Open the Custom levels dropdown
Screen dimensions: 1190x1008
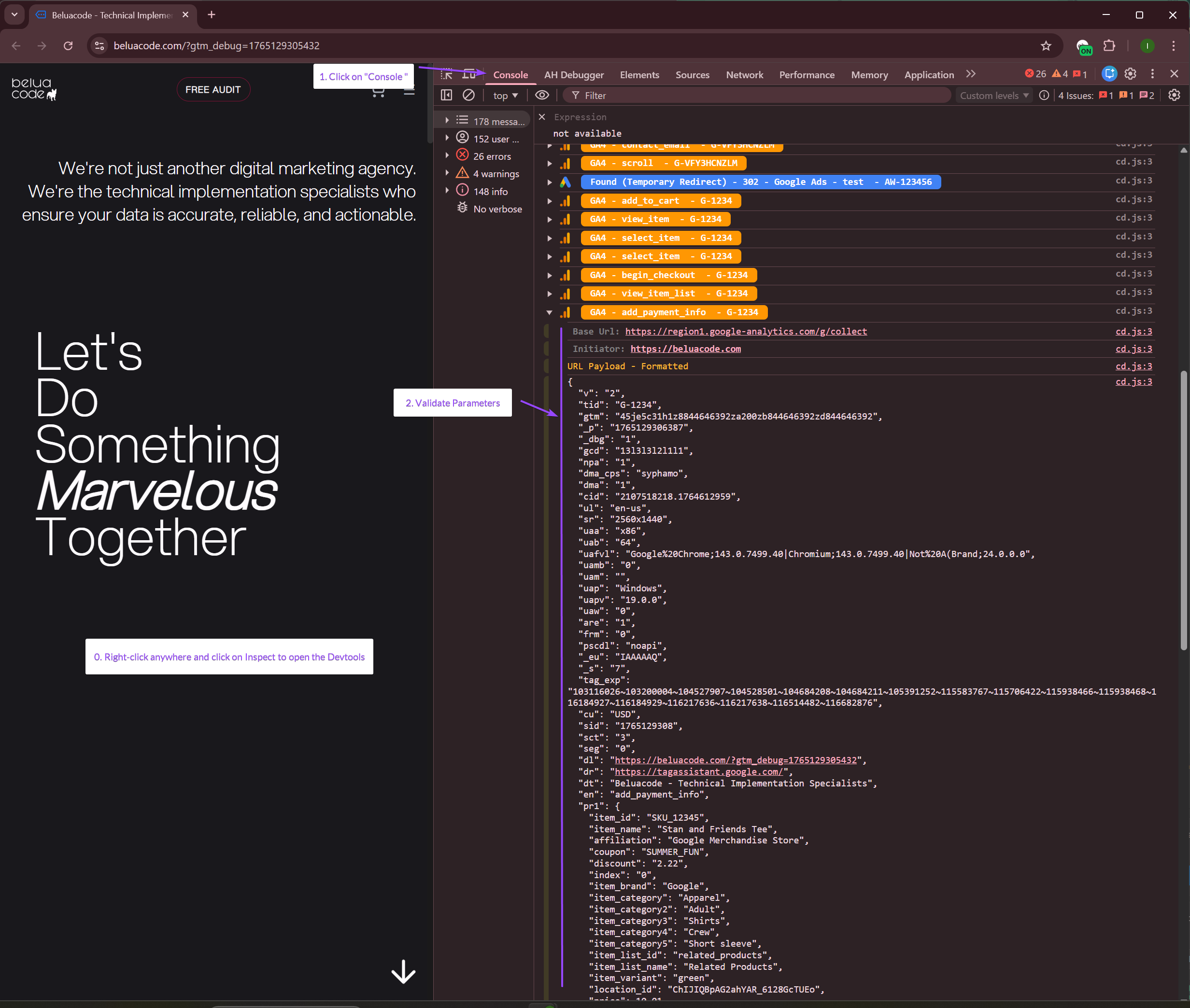click(993, 96)
